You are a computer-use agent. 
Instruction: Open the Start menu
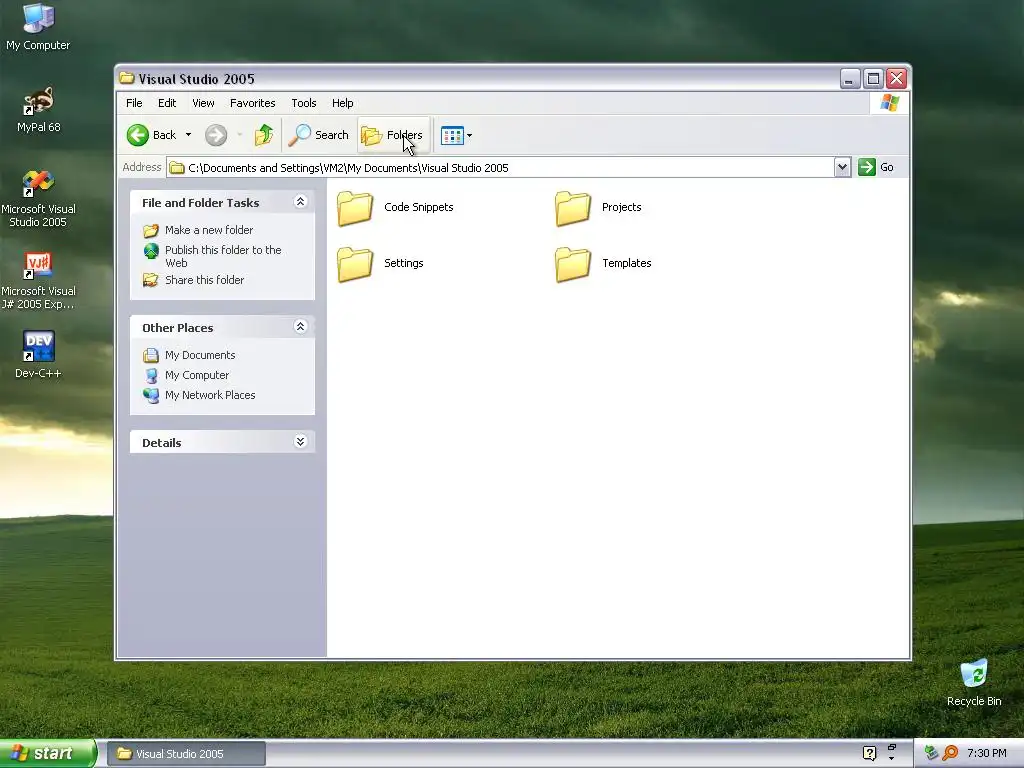point(48,753)
